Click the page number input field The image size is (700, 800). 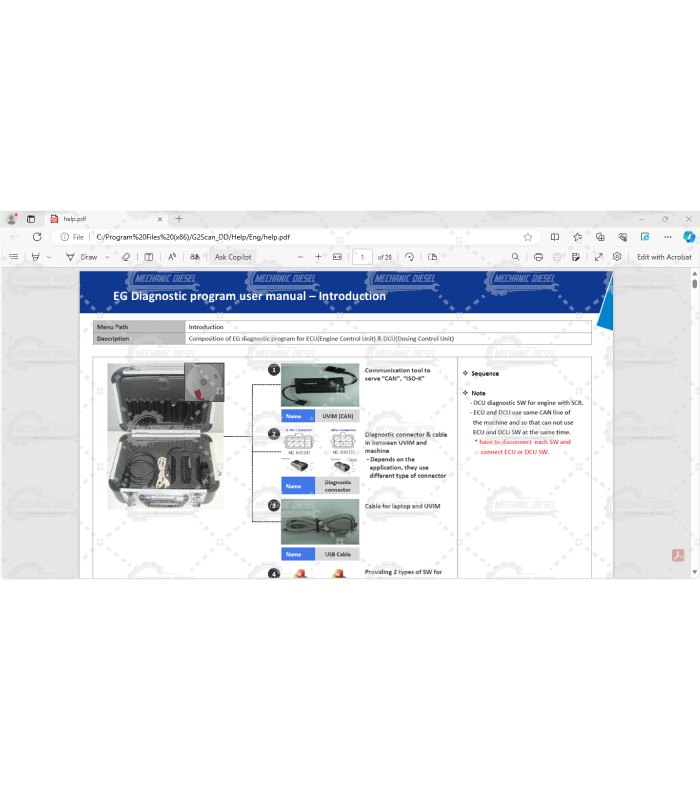click(x=362, y=257)
